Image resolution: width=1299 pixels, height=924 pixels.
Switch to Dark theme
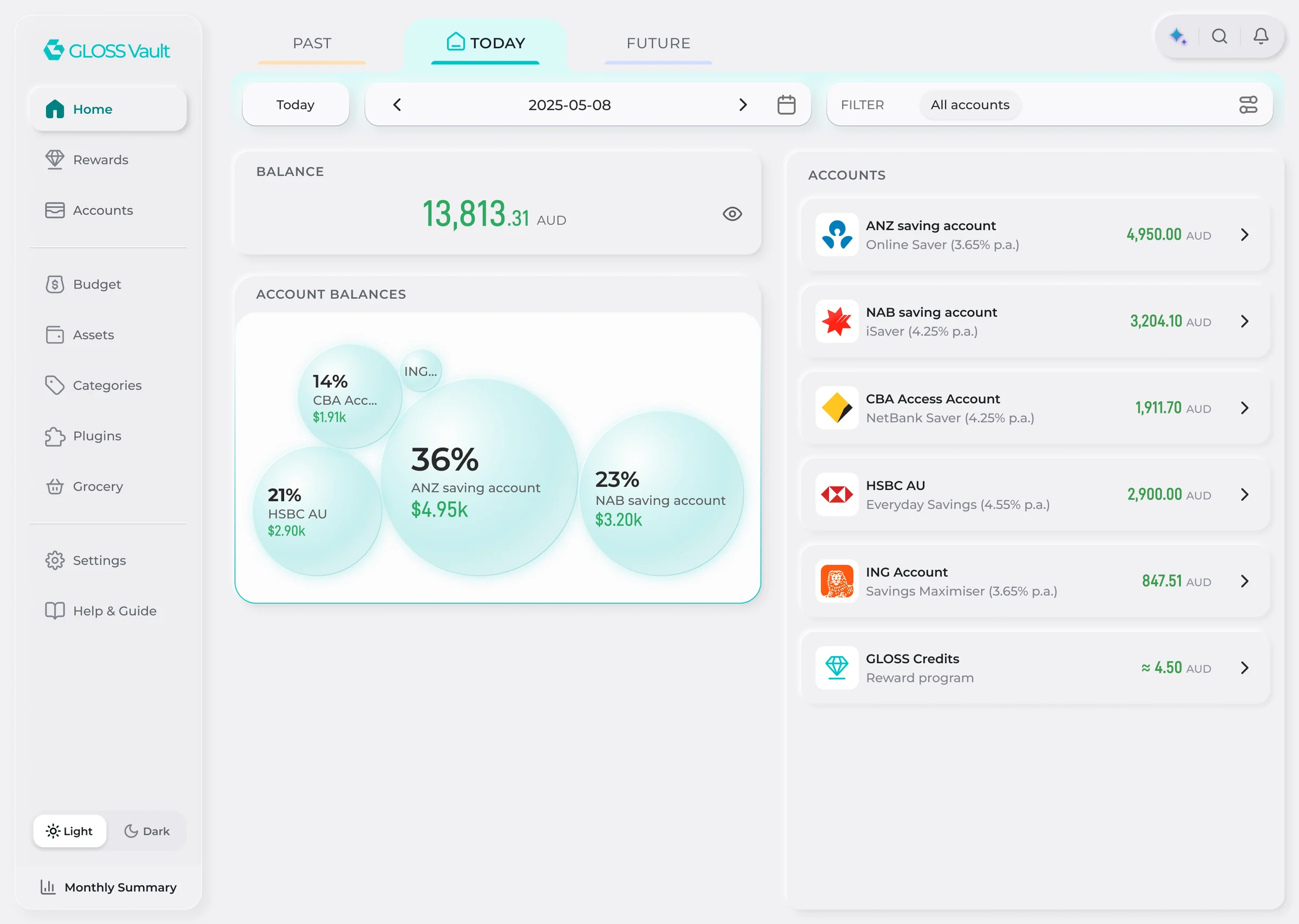pos(147,831)
